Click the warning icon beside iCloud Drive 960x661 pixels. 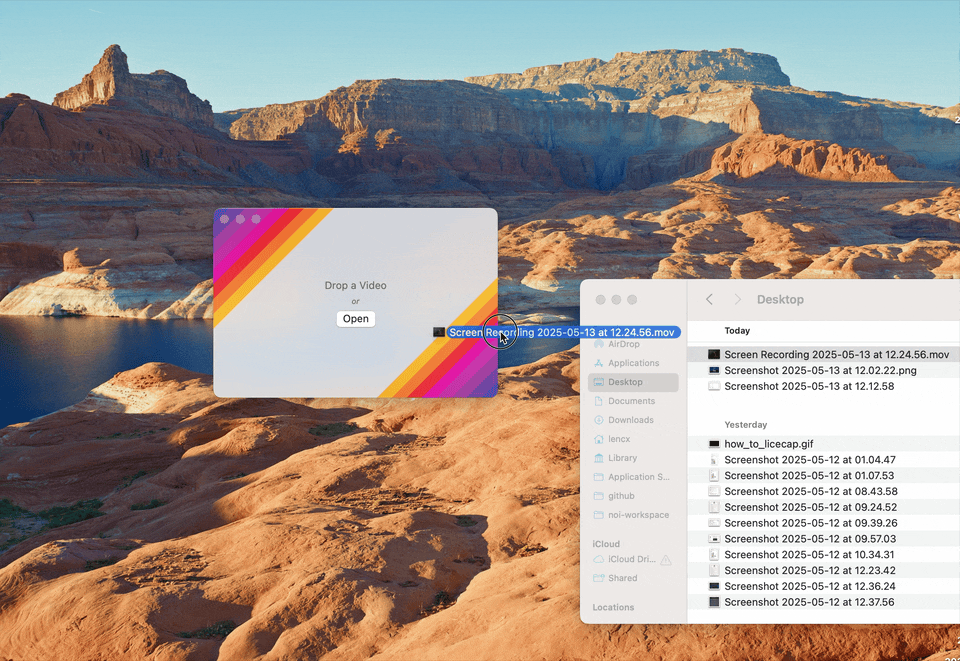(x=666, y=559)
